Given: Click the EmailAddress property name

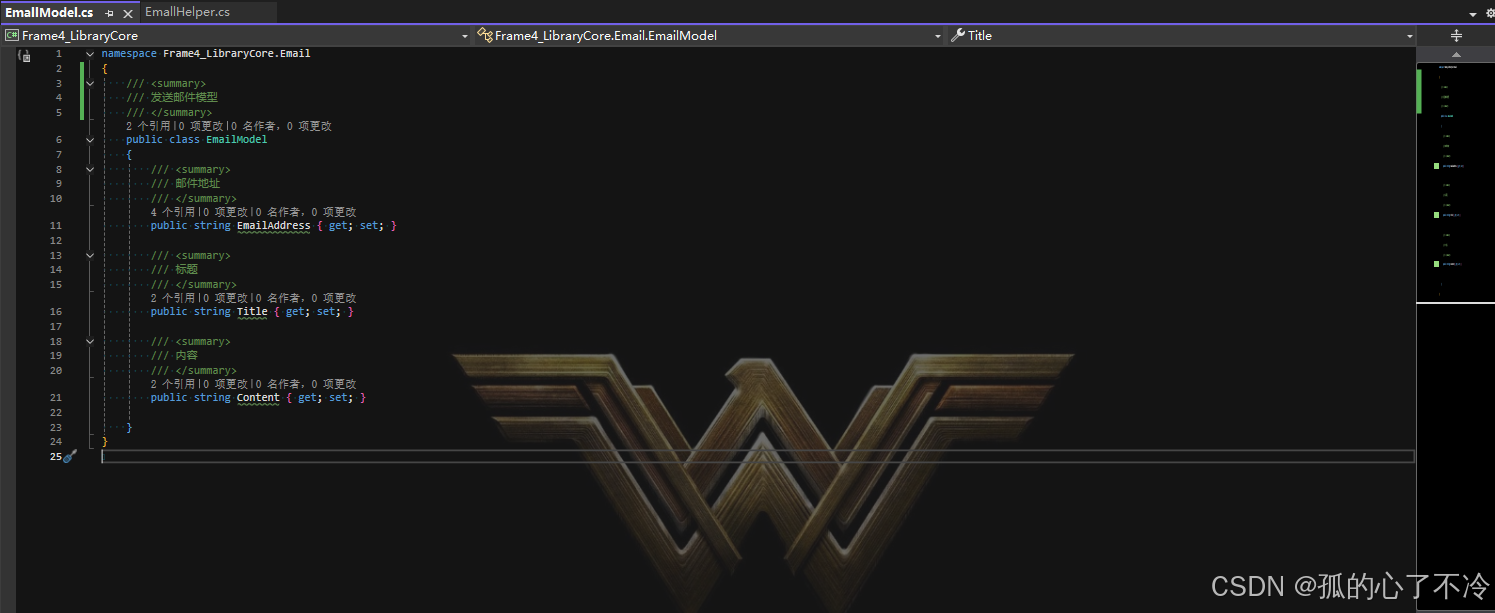Looking at the screenshot, I should (x=273, y=226).
